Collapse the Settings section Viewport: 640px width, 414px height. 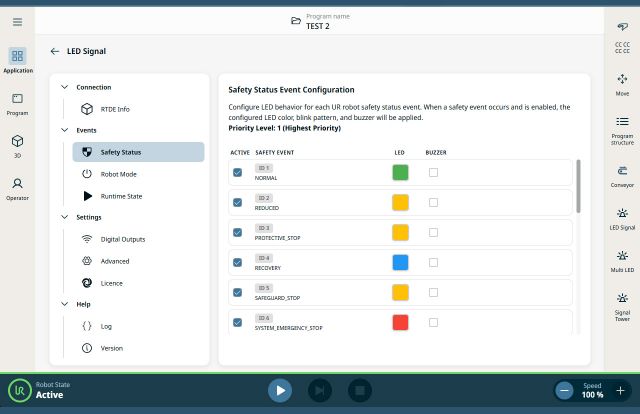pos(66,217)
